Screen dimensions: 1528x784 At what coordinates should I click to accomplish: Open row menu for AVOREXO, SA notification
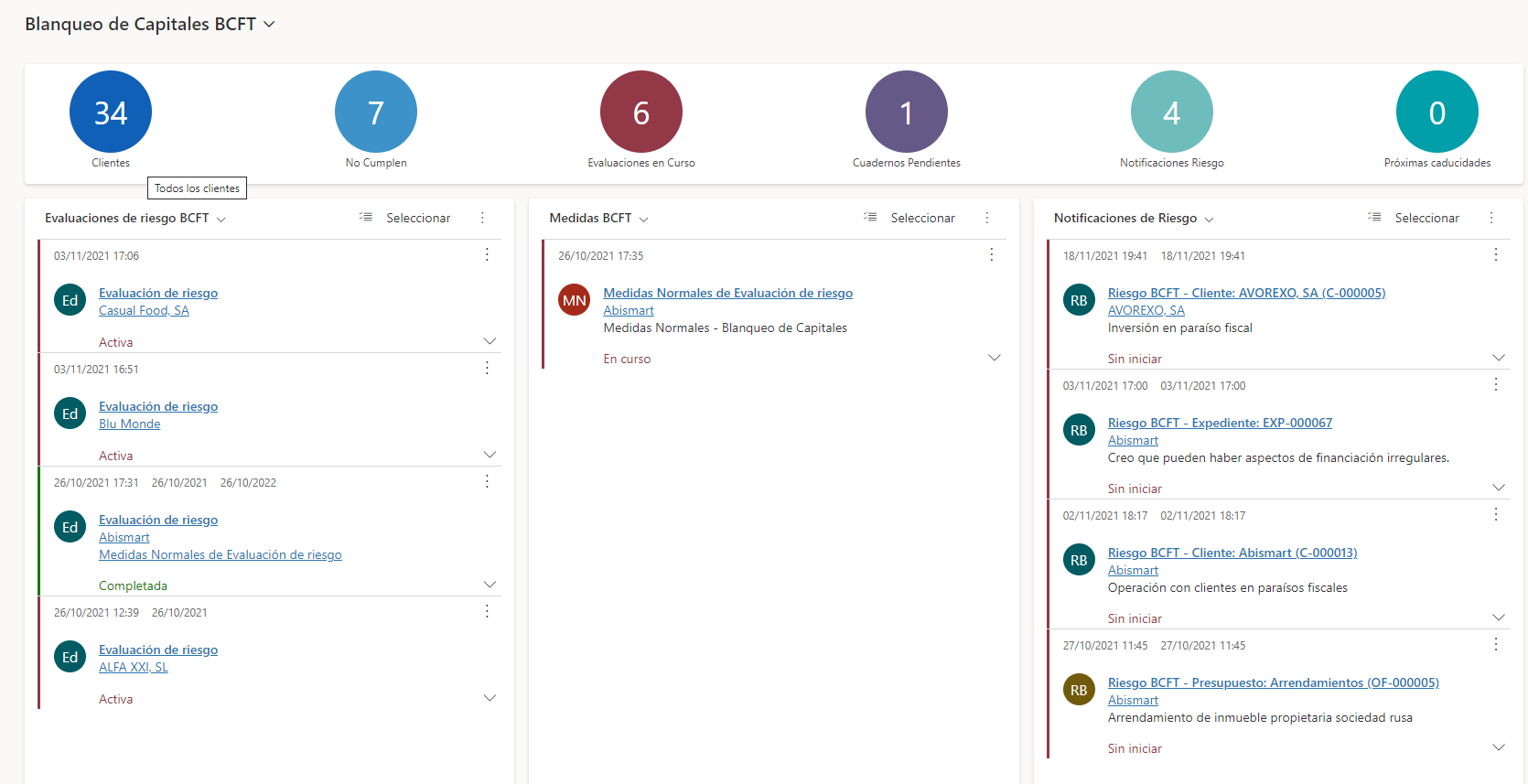(x=1496, y=254)
